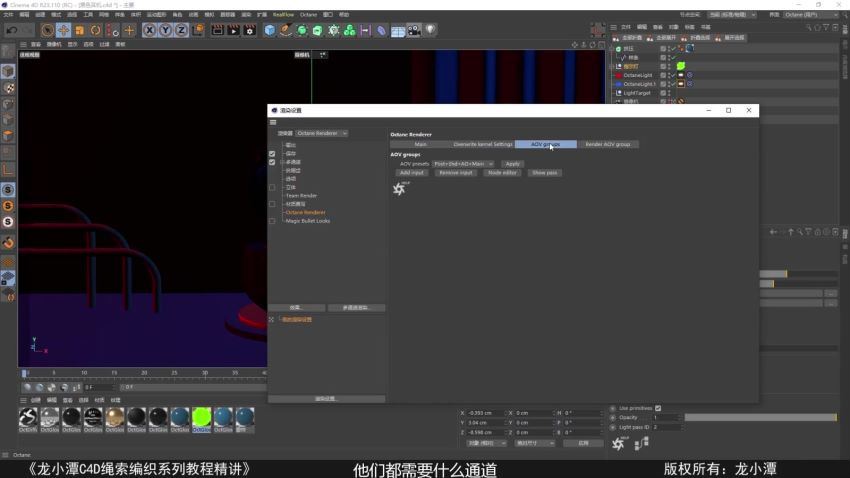Select LightTarget object in object manager
The height and width of the screenshot is (478, 850).
[636, 93]
